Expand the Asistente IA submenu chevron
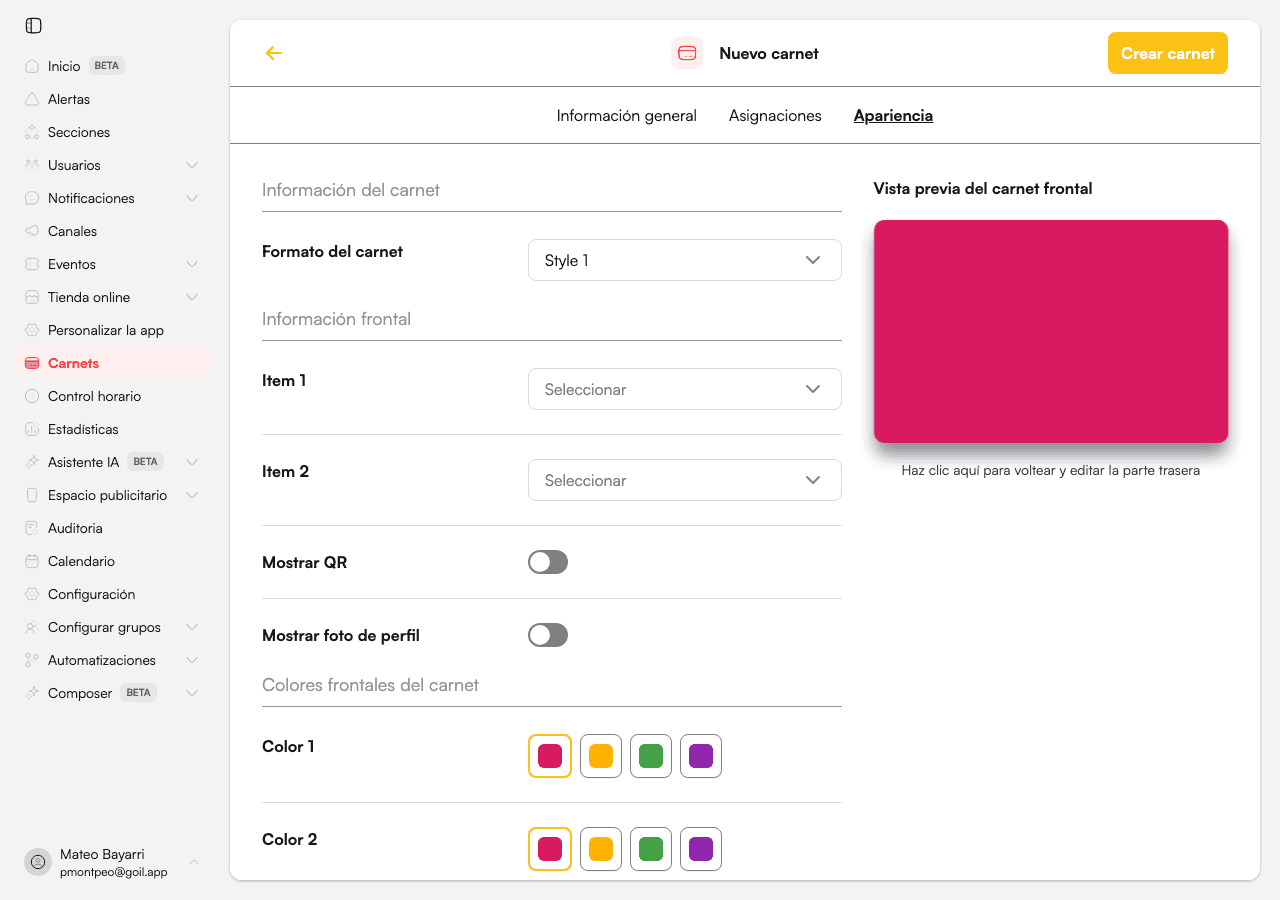Screen dimensions: 1280x900 click(x=192, y=462)
